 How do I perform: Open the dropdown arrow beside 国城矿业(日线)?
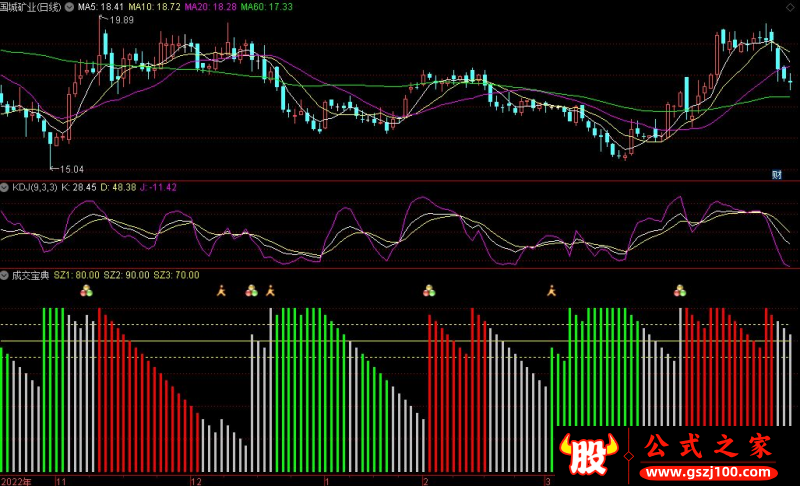click(69, 7)
